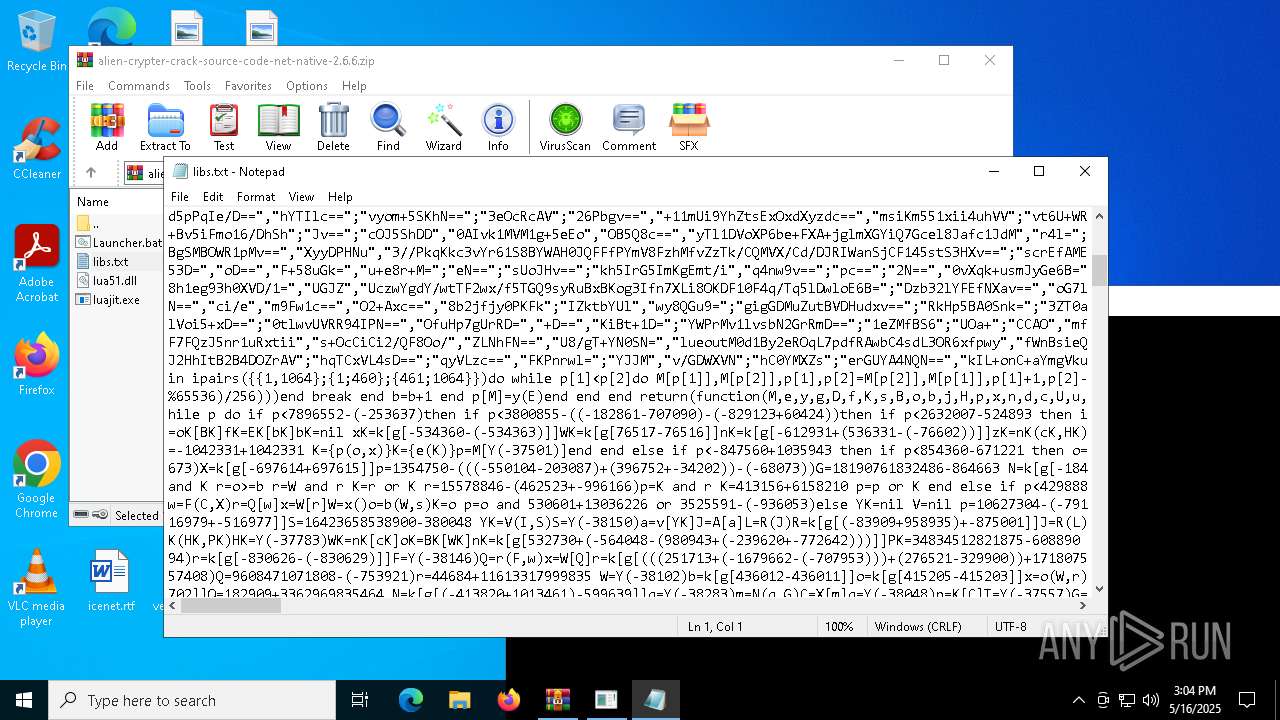1280x720 pixels.
Task: Click the Comment toolbar icon
Action: tap(629, 127)
